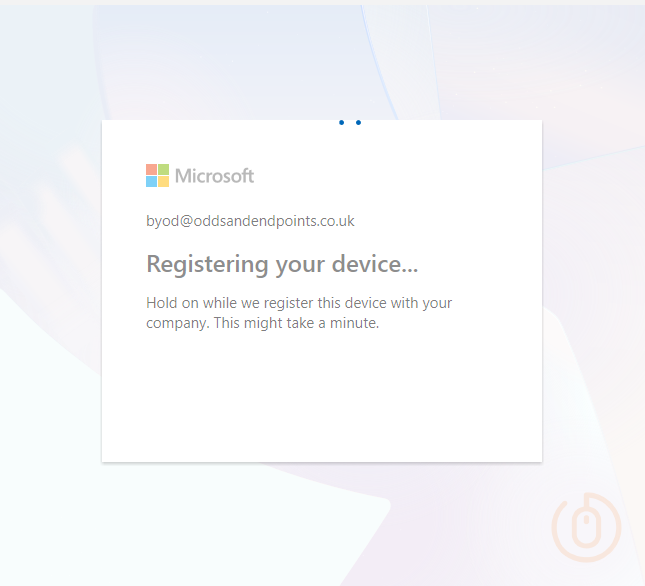Click the orange mouse watermark icon

click(x=586, y=525)
